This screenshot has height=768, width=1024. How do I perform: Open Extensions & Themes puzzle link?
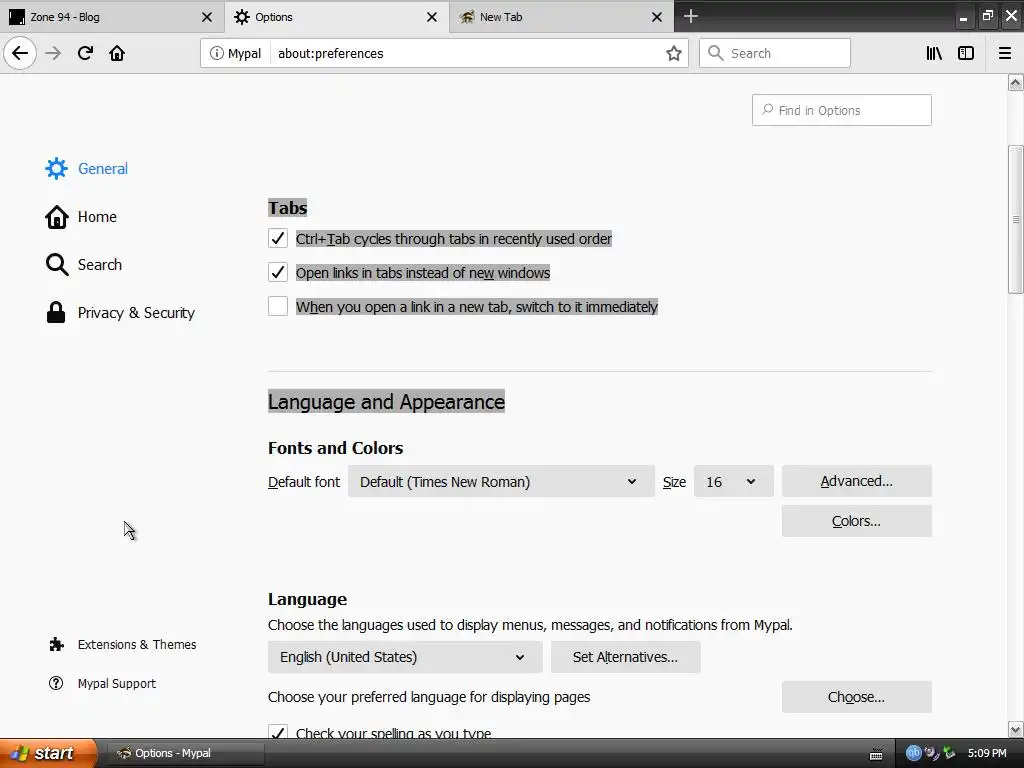[x=122, y=645]
